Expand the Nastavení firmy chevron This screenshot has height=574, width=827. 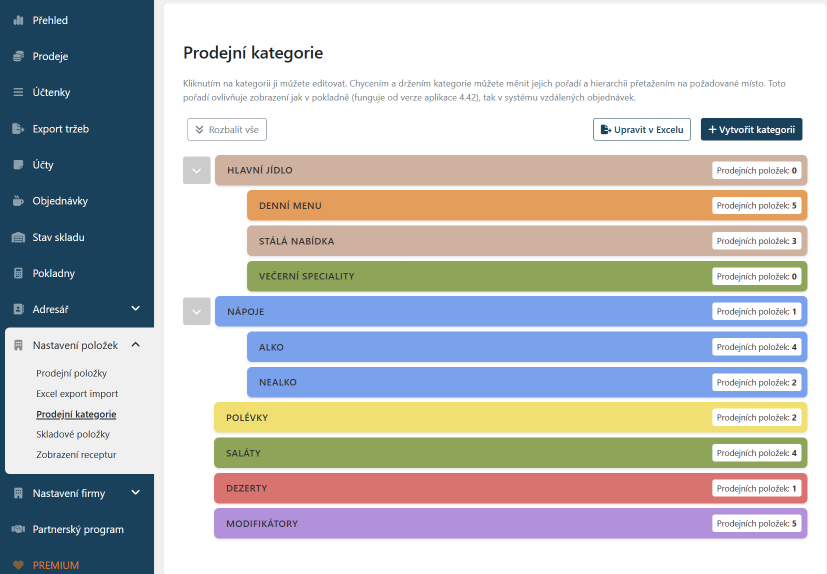pos(136,492)
